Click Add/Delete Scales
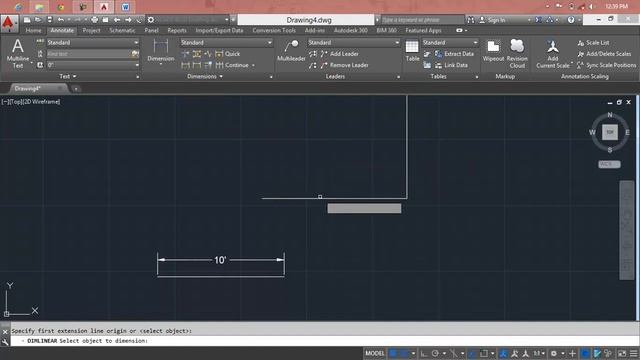 tap(604, 54)
